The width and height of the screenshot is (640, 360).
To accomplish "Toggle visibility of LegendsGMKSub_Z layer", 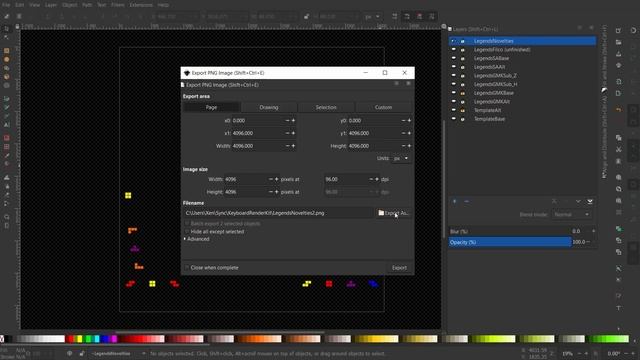I will pyautogui.click(x=453, y=76).
